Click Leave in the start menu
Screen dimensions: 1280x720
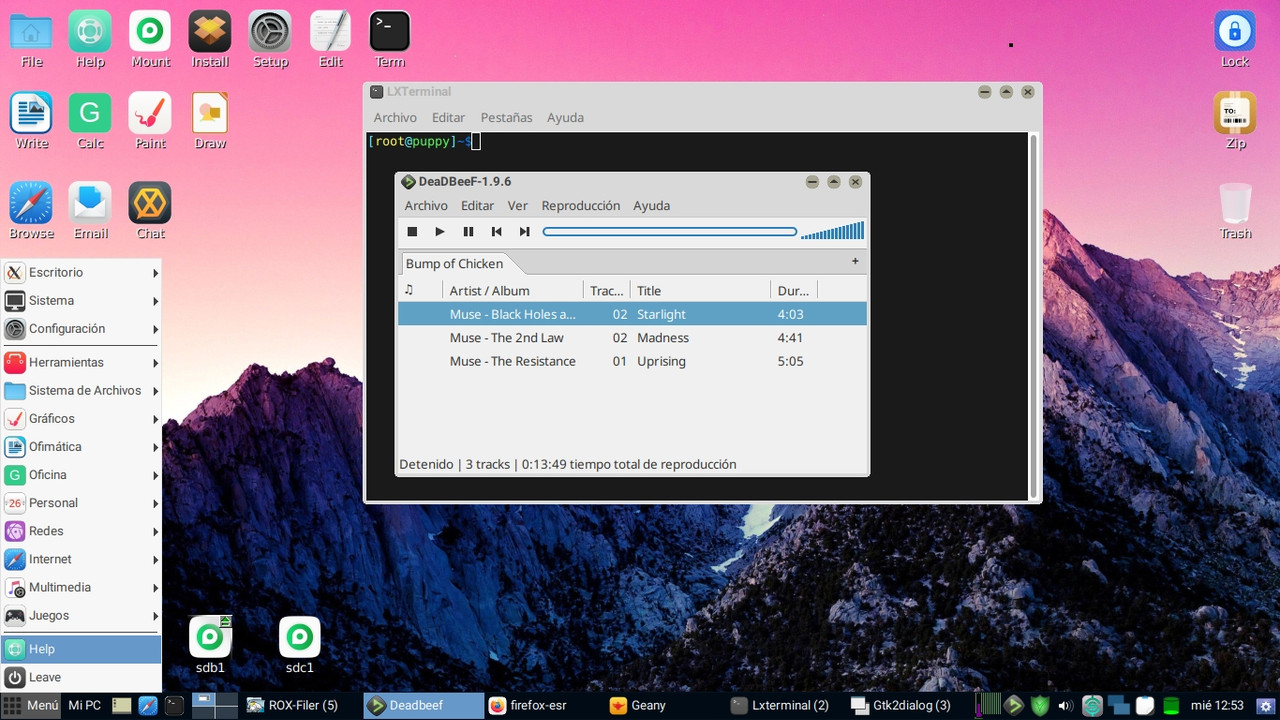coord(81,677)
